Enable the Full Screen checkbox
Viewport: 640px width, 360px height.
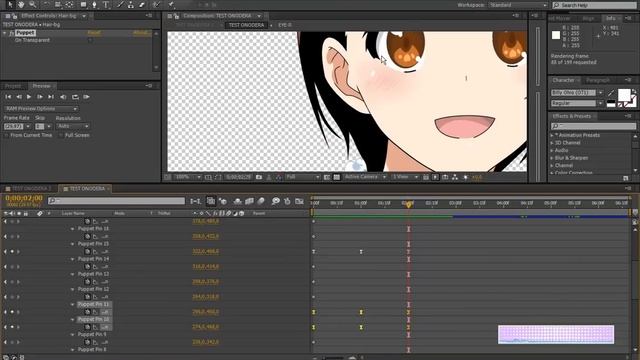point(61,135)
